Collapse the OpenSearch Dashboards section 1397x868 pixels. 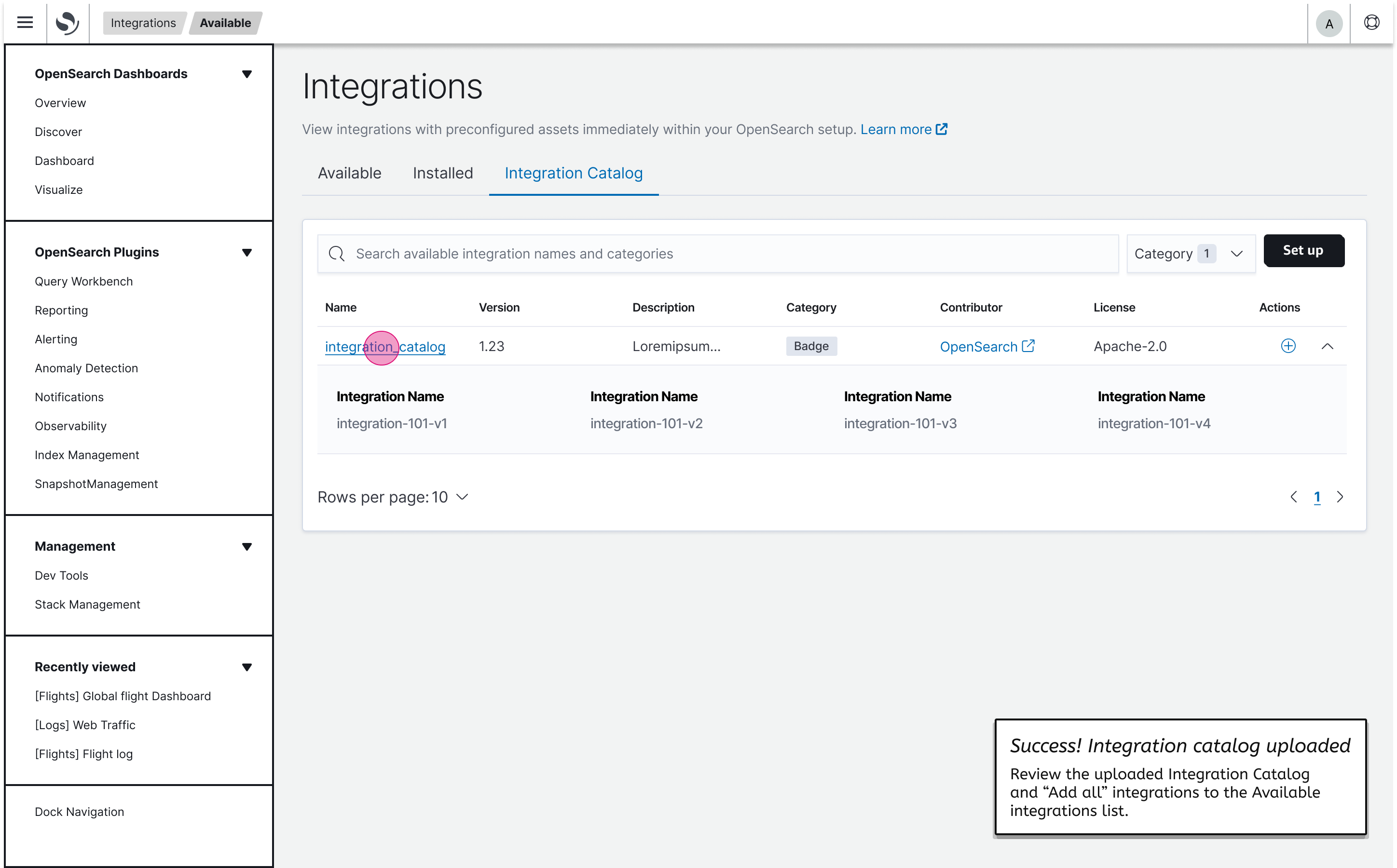247,73
